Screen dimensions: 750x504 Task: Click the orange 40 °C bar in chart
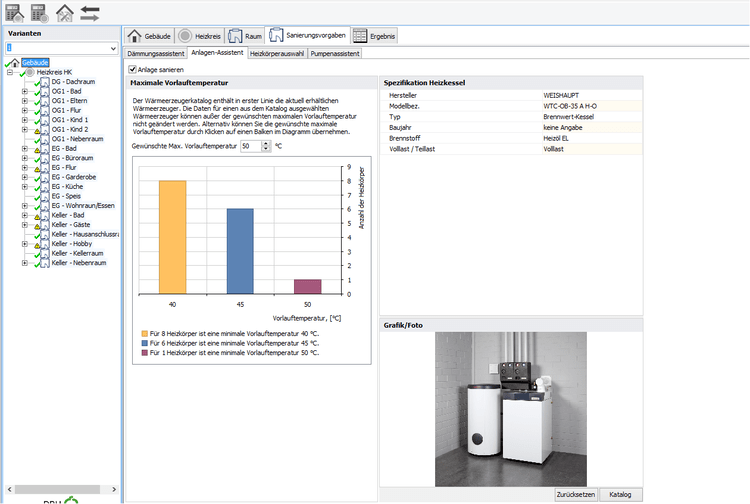[172, 237]
